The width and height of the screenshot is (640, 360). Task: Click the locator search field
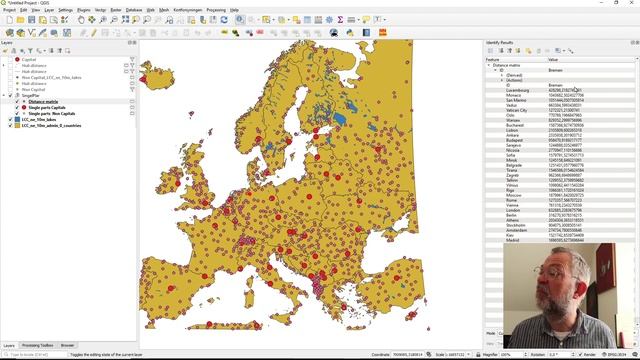point(34,354)
